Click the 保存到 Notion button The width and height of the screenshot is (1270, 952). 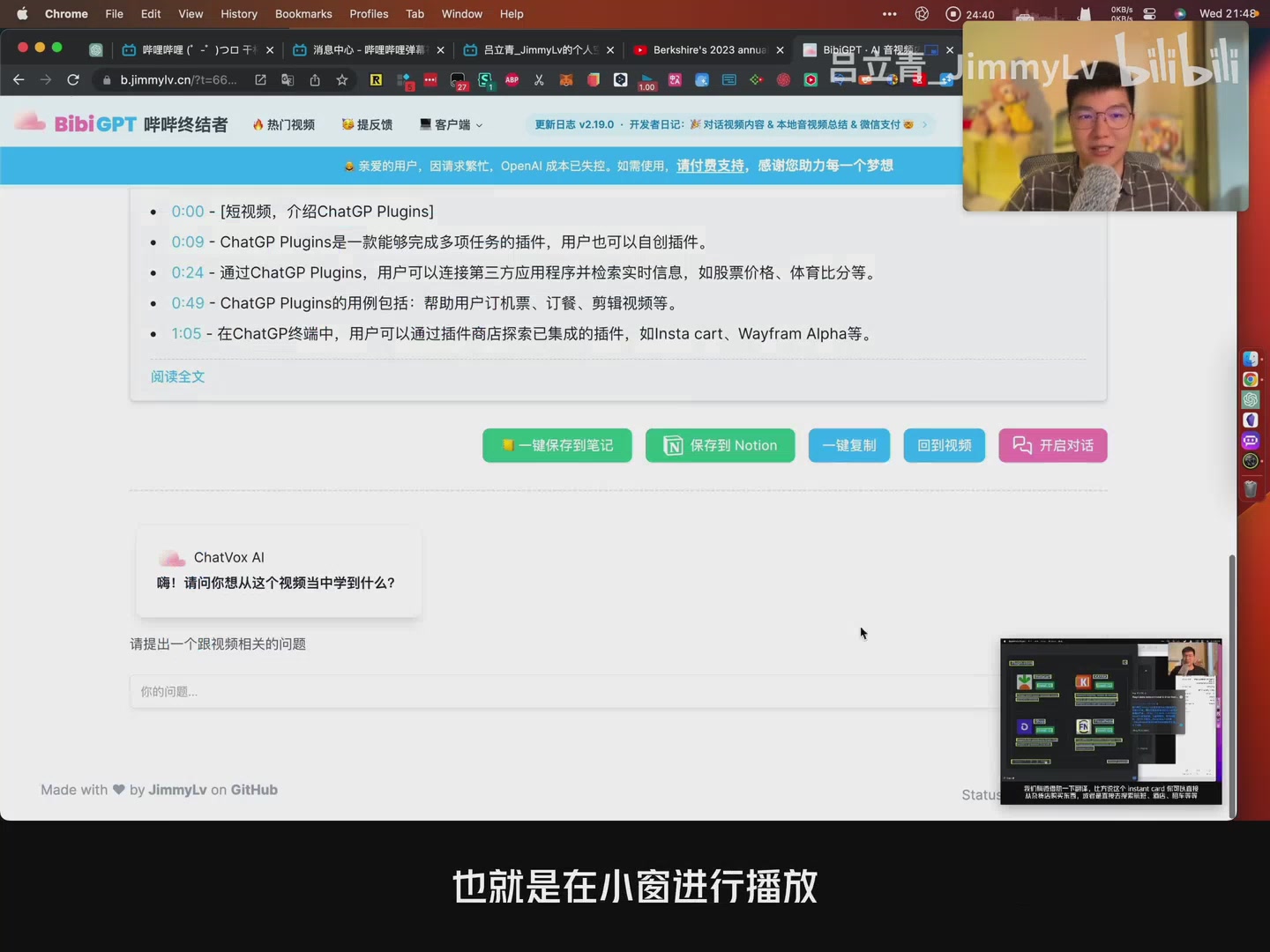[x=720, y=445]
